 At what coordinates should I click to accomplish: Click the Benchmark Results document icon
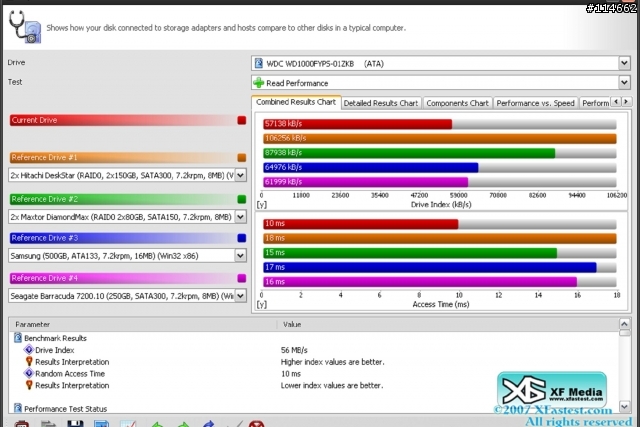click(18, 338)
